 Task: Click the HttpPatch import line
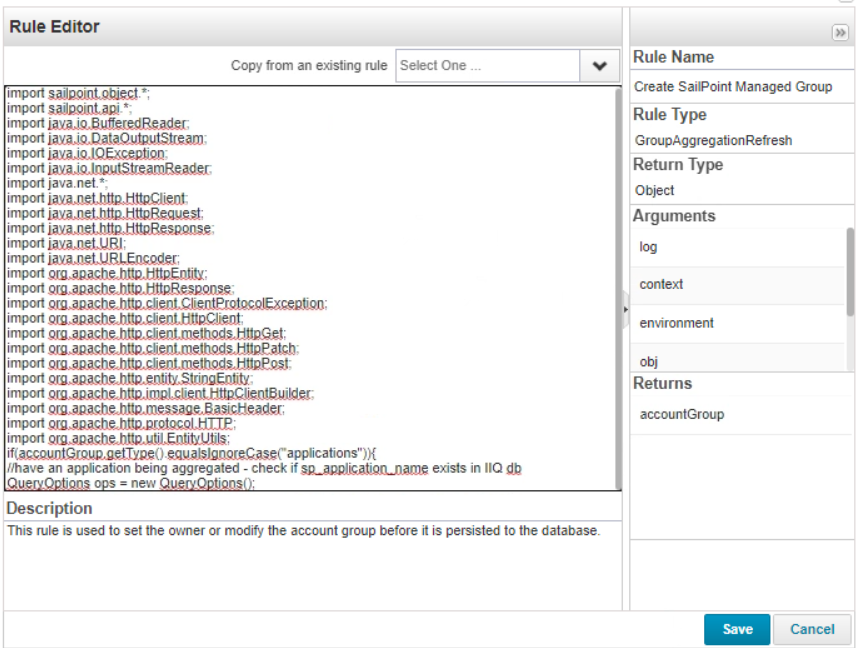(153, 349)
